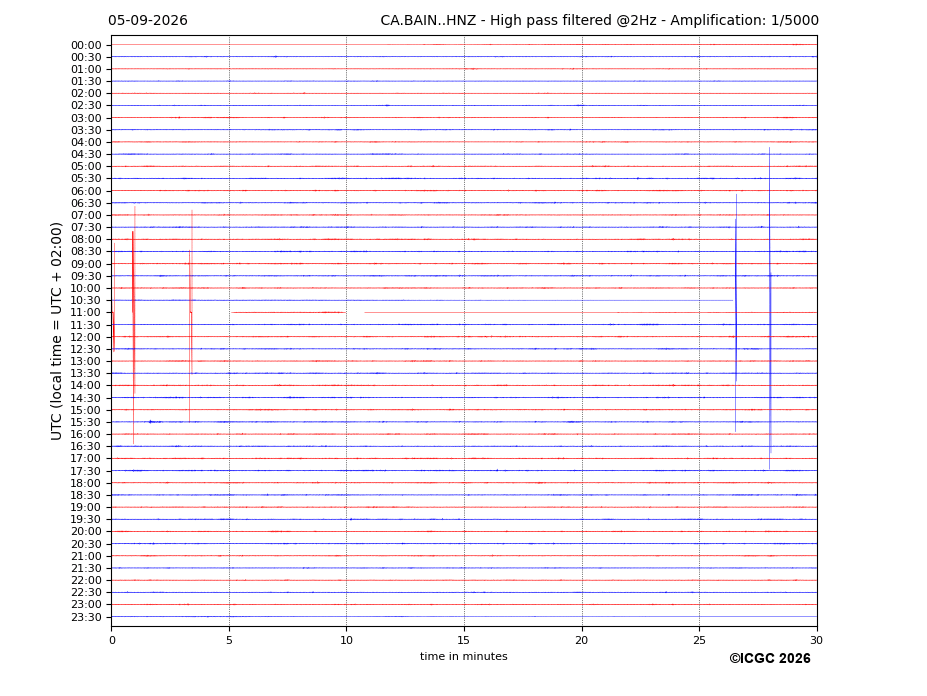Click the x-axis tick labeled 15
927x696 pixels.
pyautogui.click(x=464, y=640)
